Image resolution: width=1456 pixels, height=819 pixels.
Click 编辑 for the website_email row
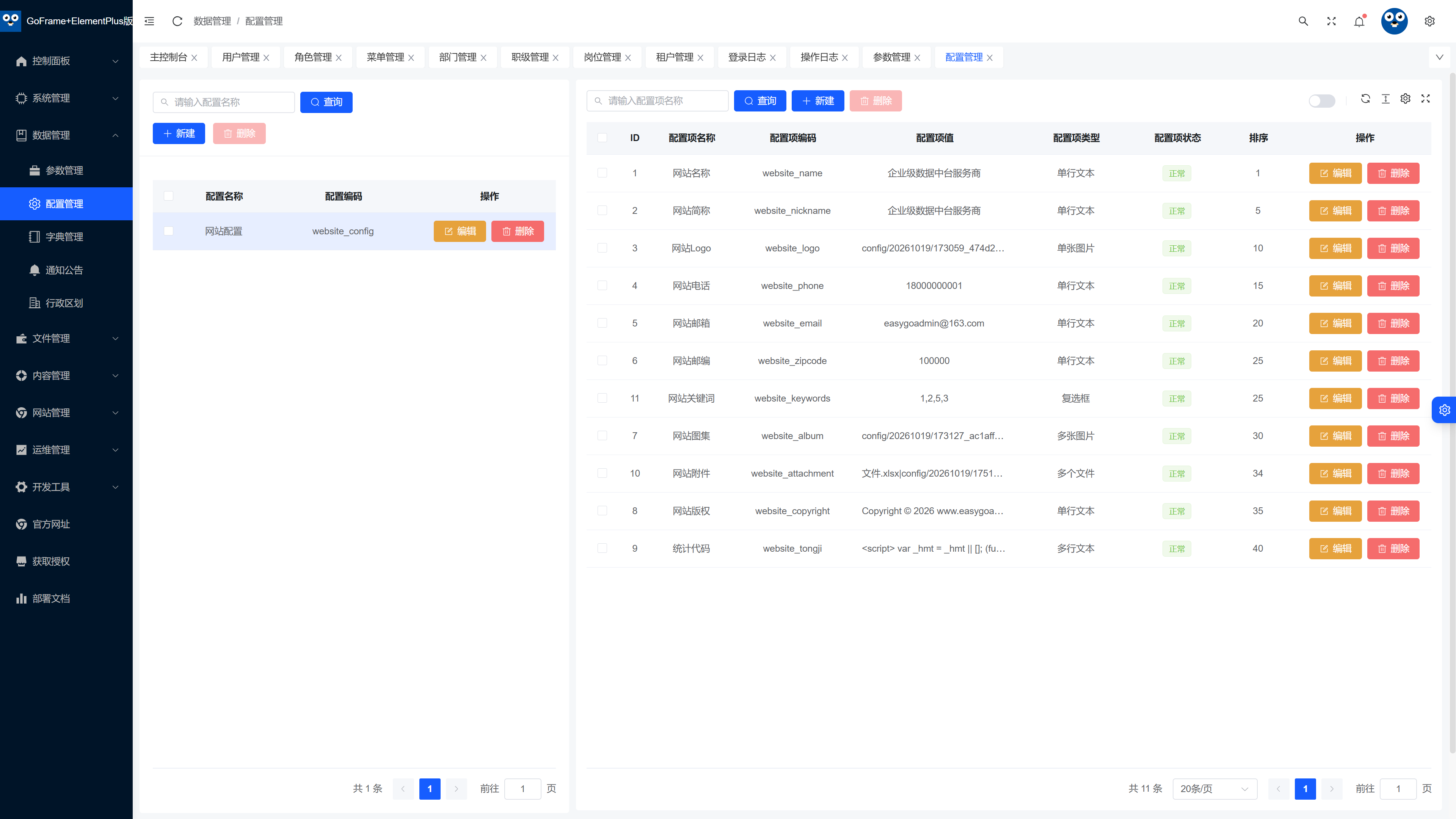(1335, 323)
